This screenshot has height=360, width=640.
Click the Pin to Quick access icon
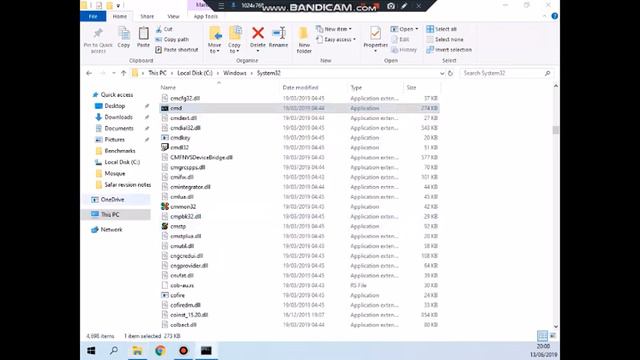pyautogui.click(x=98, y=33)
